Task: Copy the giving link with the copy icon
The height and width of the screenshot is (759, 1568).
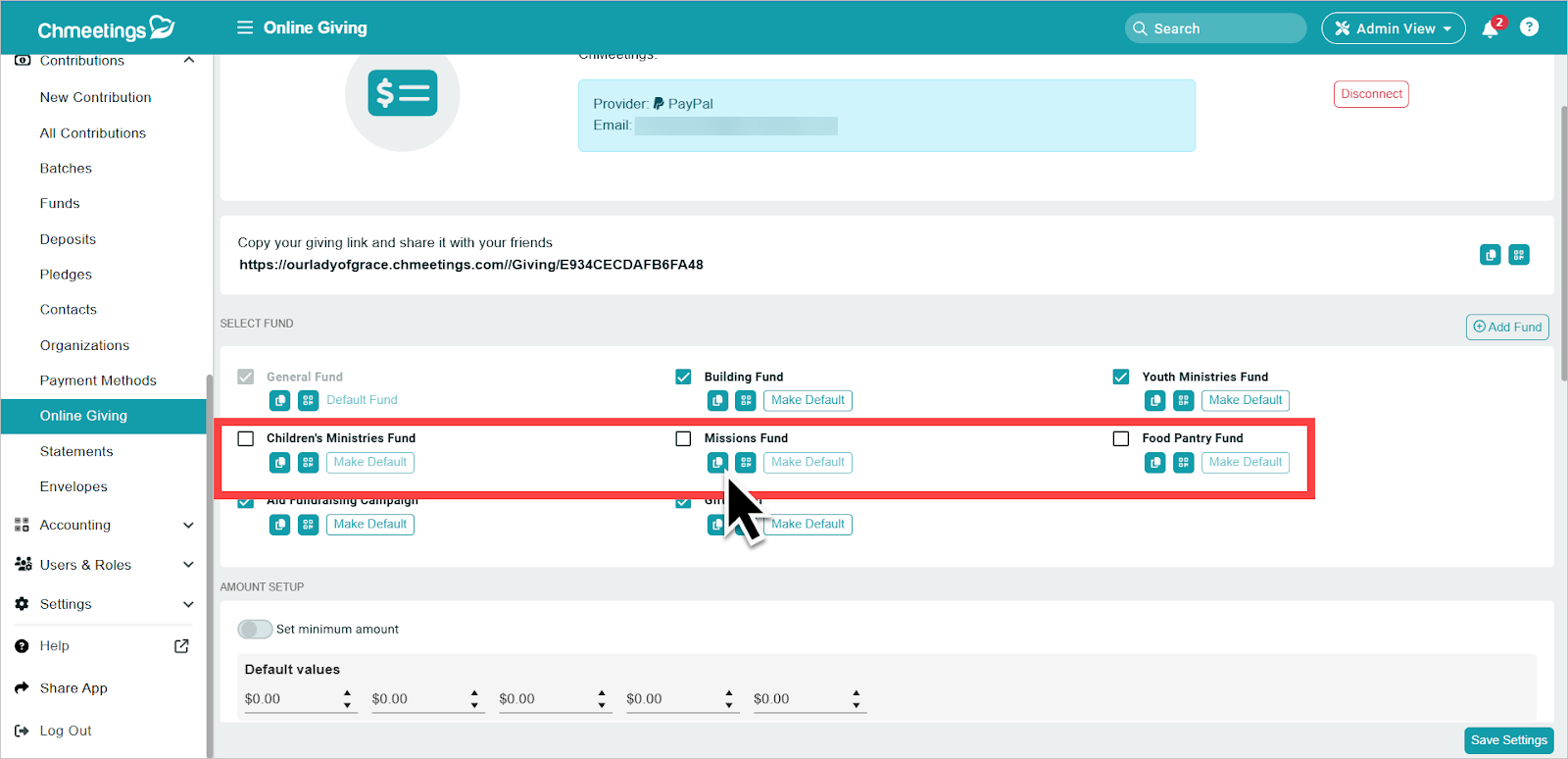Action: click(1490, 255)
